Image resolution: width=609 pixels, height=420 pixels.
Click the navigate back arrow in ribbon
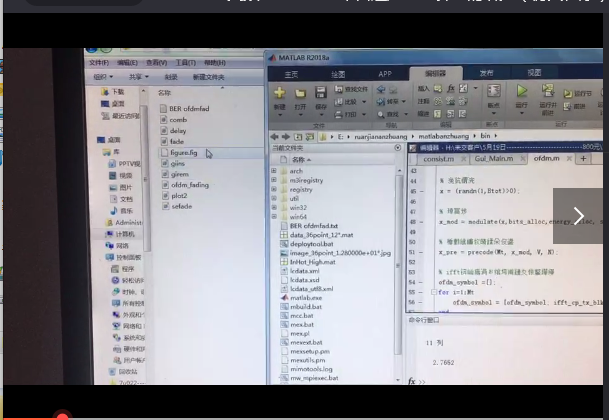click(x=381, y=89)
